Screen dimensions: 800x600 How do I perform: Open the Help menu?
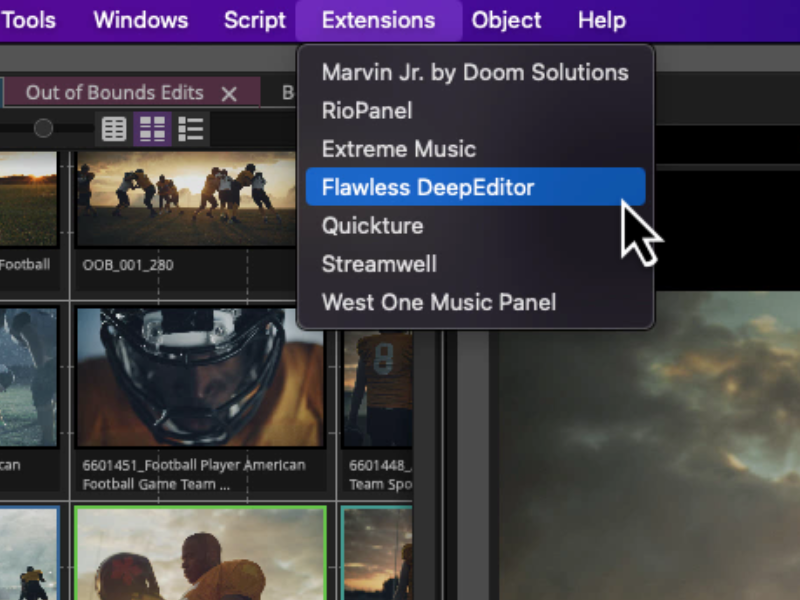tap(602, 20)
